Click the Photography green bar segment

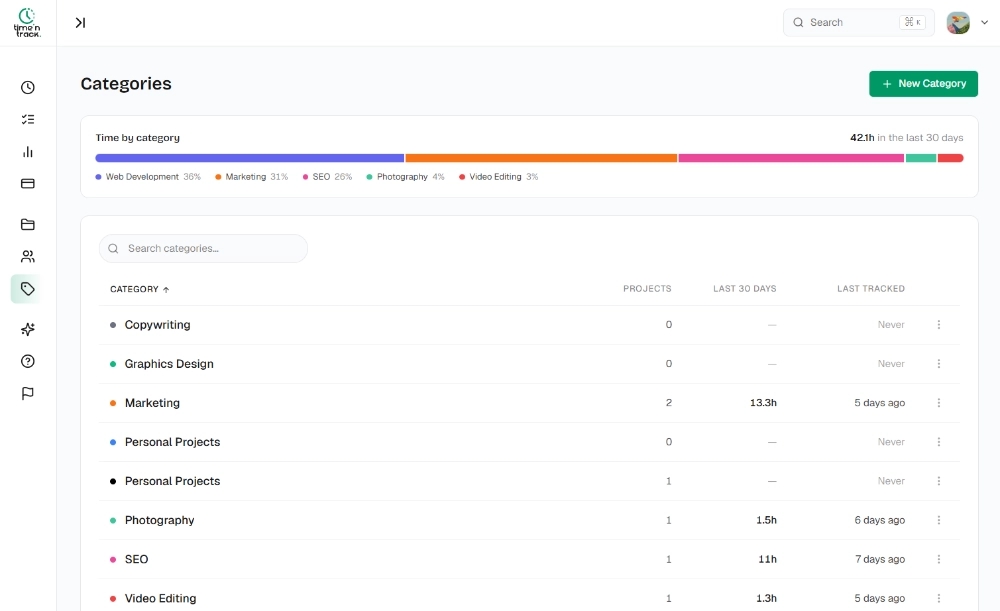click(x=921, y=158)
